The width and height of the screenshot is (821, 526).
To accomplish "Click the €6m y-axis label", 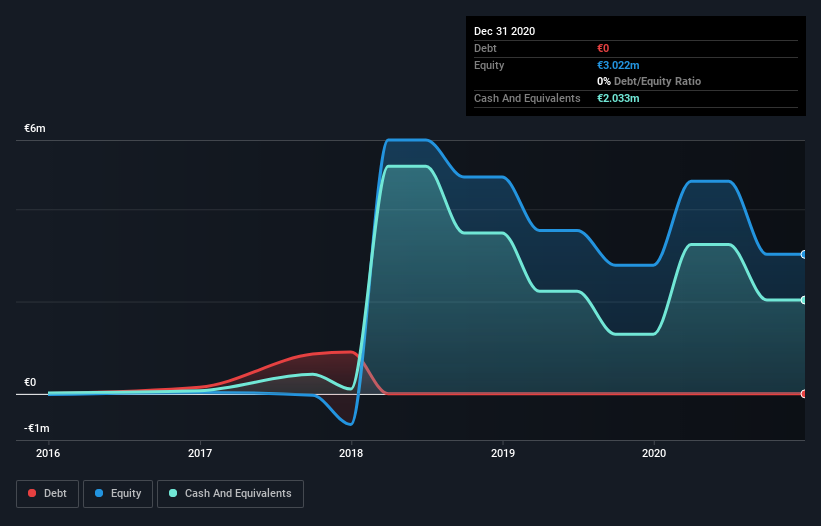I will point(35,128).
